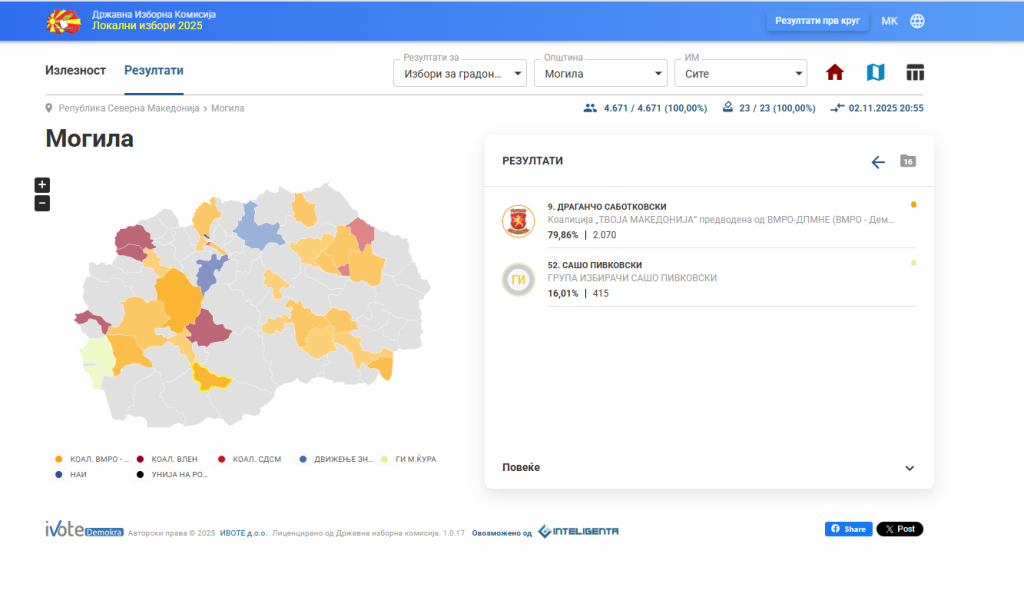The image size is (1024, 594).
Task: Click the VMRO-DPMNE coalition logo
Action: pyautogui.click(x=518, y=220)
